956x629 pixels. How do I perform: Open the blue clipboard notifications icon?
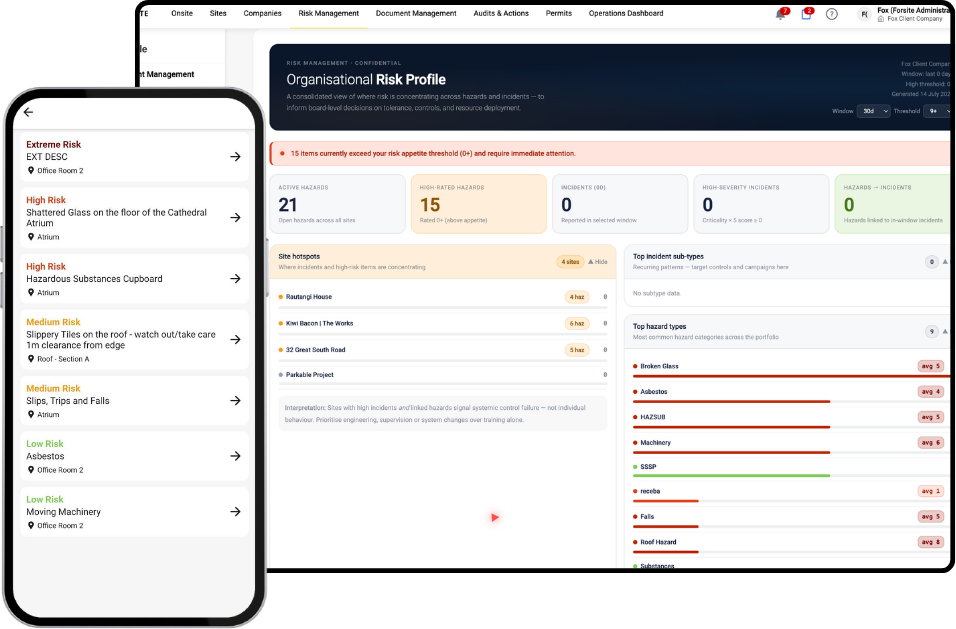pos(806,14)
